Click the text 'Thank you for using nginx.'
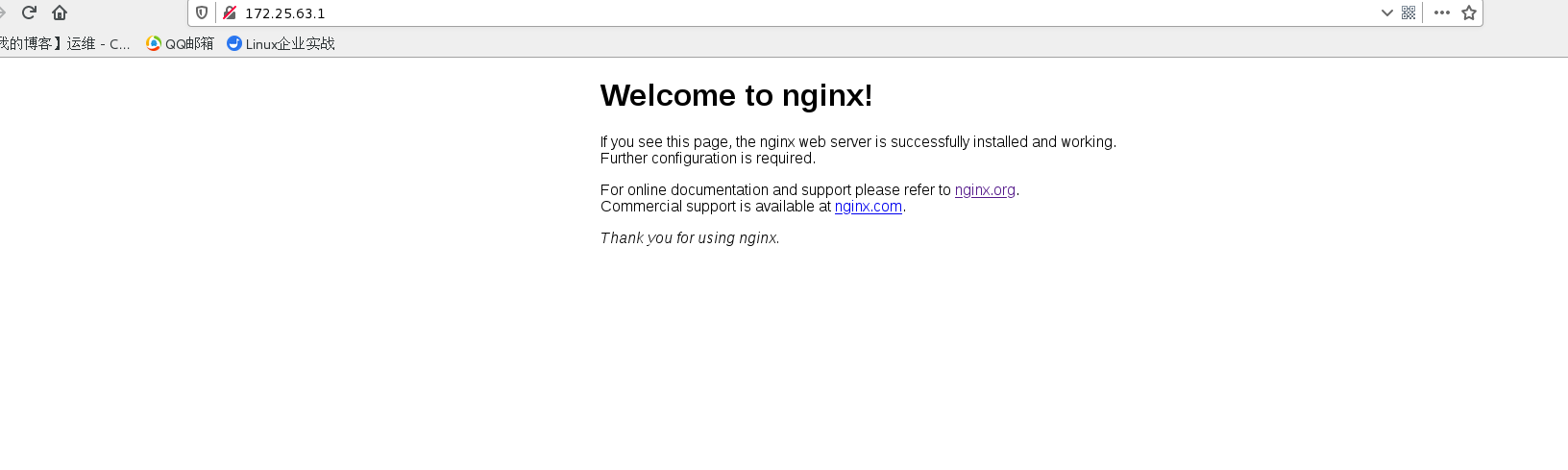 point(690,238)
